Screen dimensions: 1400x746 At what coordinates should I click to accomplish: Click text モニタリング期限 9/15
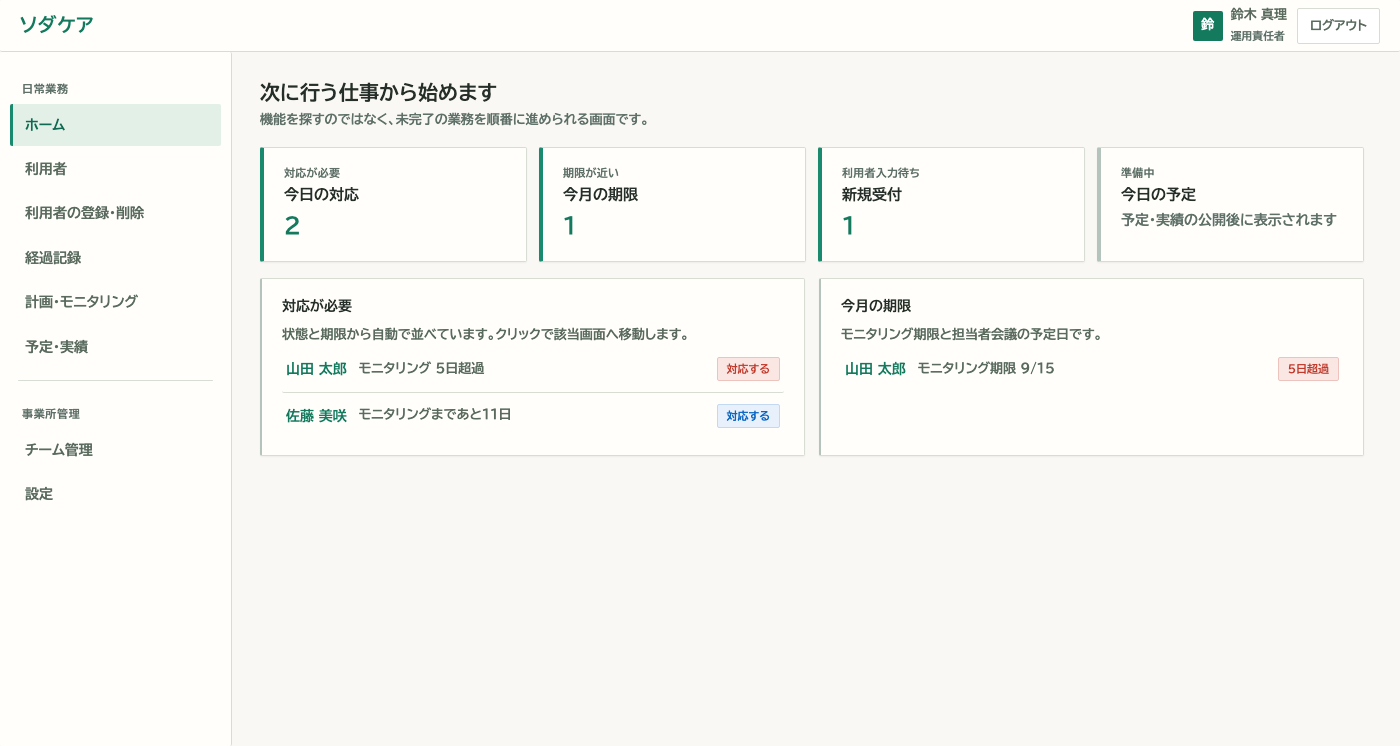tap(986, 368)
